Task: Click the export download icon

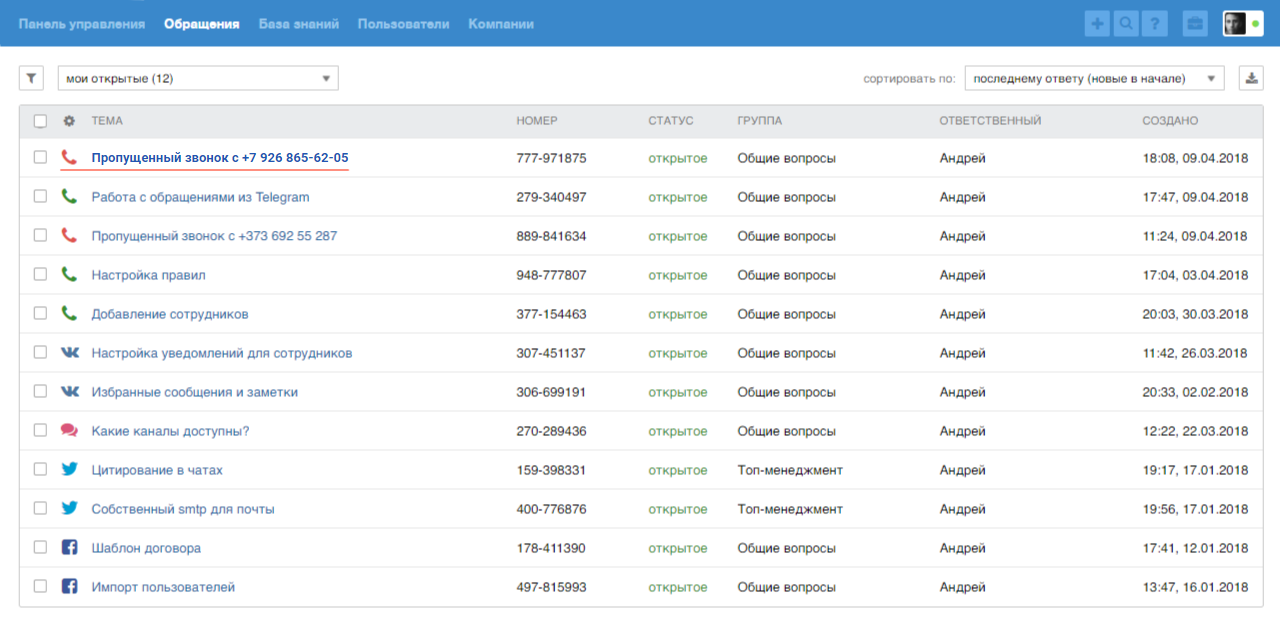Action: 1250,78
